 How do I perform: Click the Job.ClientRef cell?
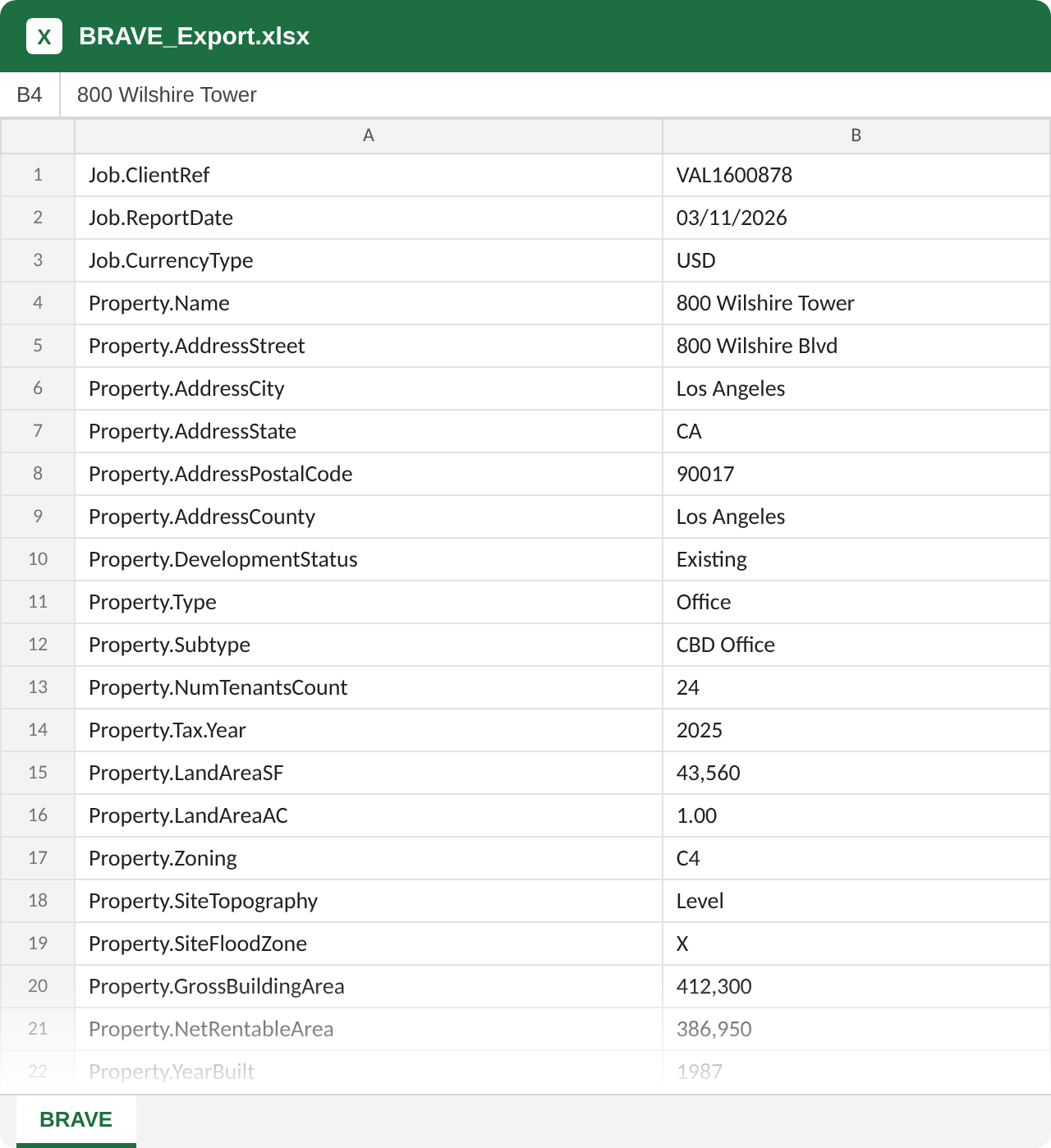click(369, 175)
